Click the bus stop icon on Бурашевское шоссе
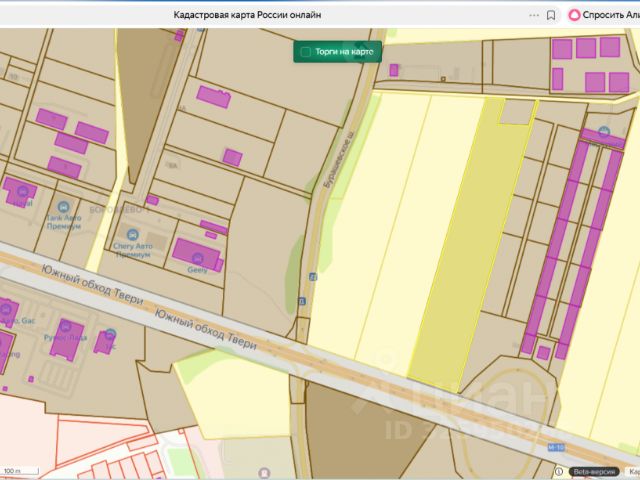The height and width of the screenshot is (480, 640). coord(313,276)
